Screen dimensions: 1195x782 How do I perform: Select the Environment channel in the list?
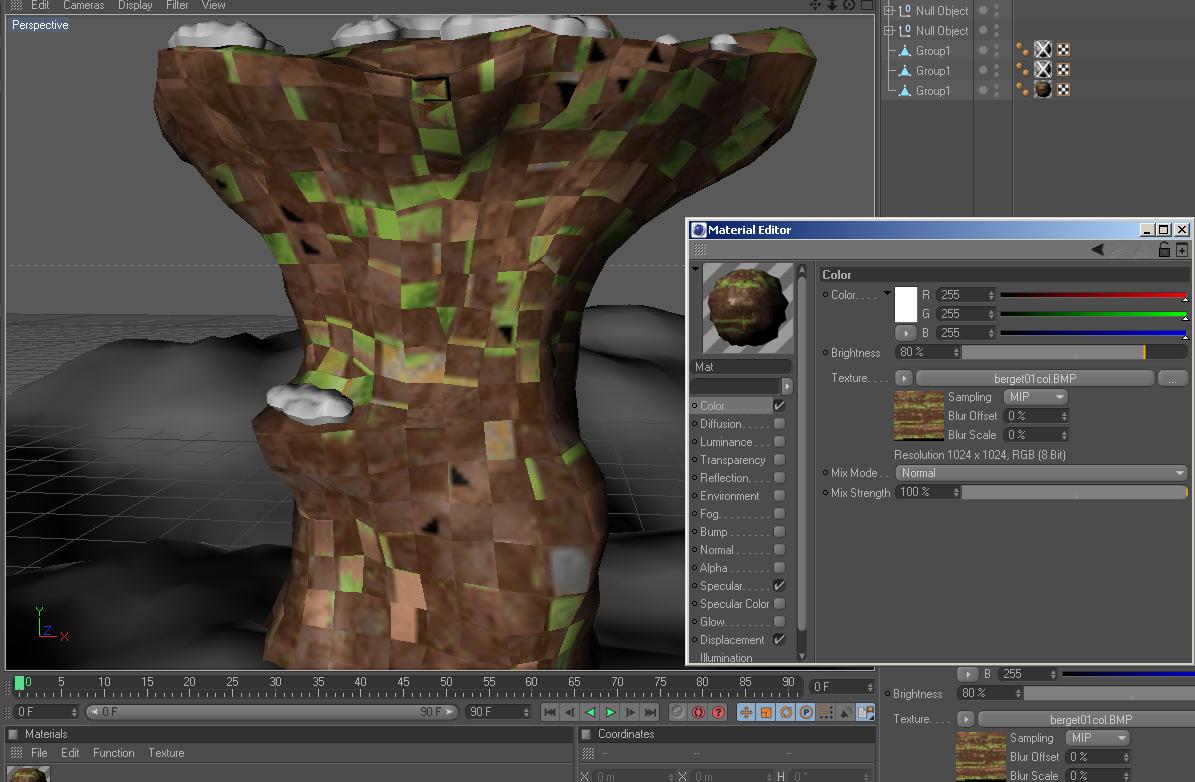coord(729,495)
